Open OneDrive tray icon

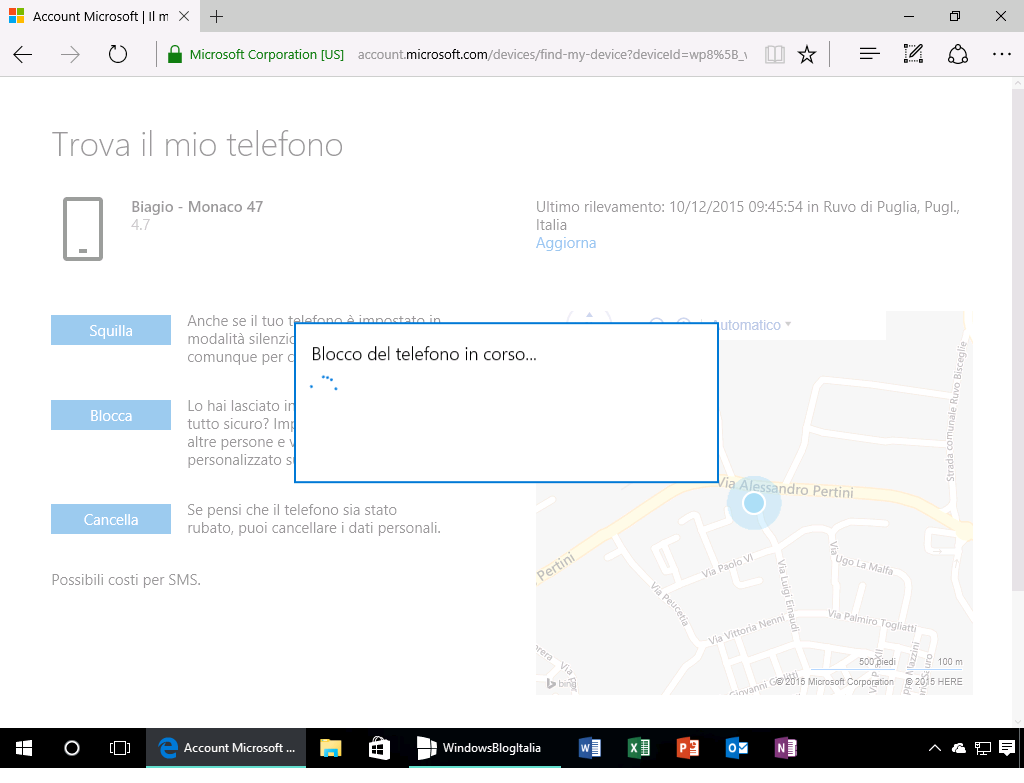[959, 748]
